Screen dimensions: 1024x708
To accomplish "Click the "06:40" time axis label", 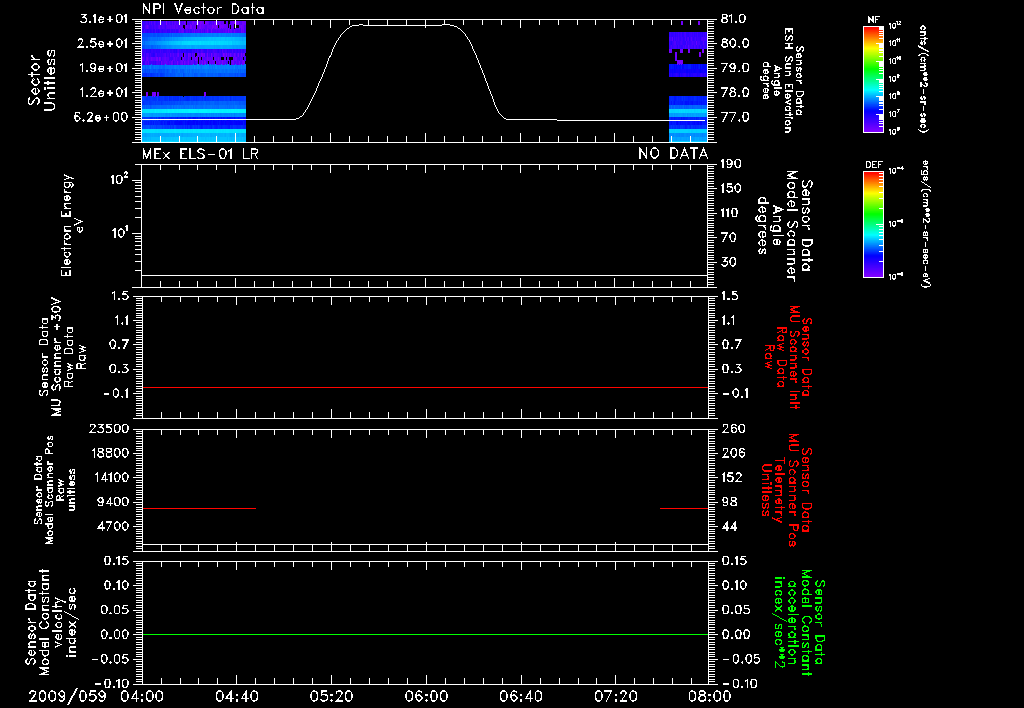I will tap(520, 696).
